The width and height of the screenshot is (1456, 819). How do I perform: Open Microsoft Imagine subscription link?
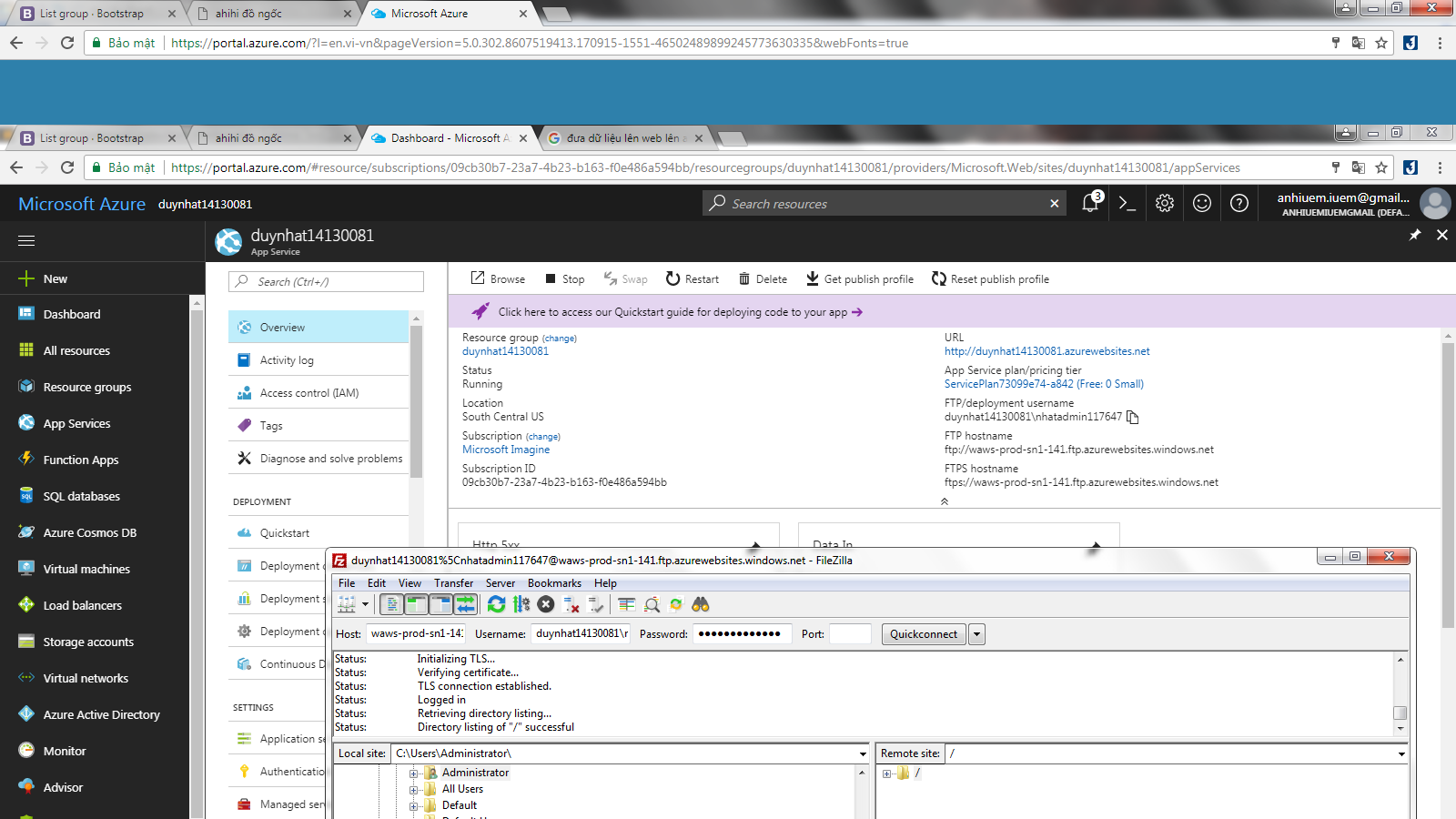tap(506, 450)
